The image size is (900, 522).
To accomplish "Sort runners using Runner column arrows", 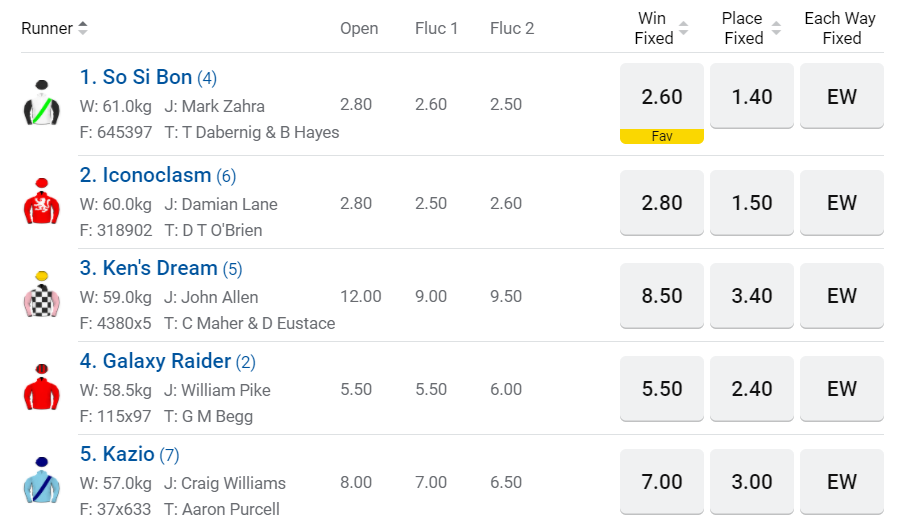I will [x=83, y=28].
